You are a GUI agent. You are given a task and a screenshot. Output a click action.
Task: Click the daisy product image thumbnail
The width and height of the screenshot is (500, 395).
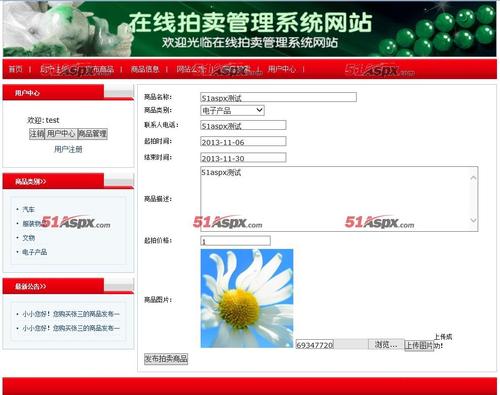[247, 298]
